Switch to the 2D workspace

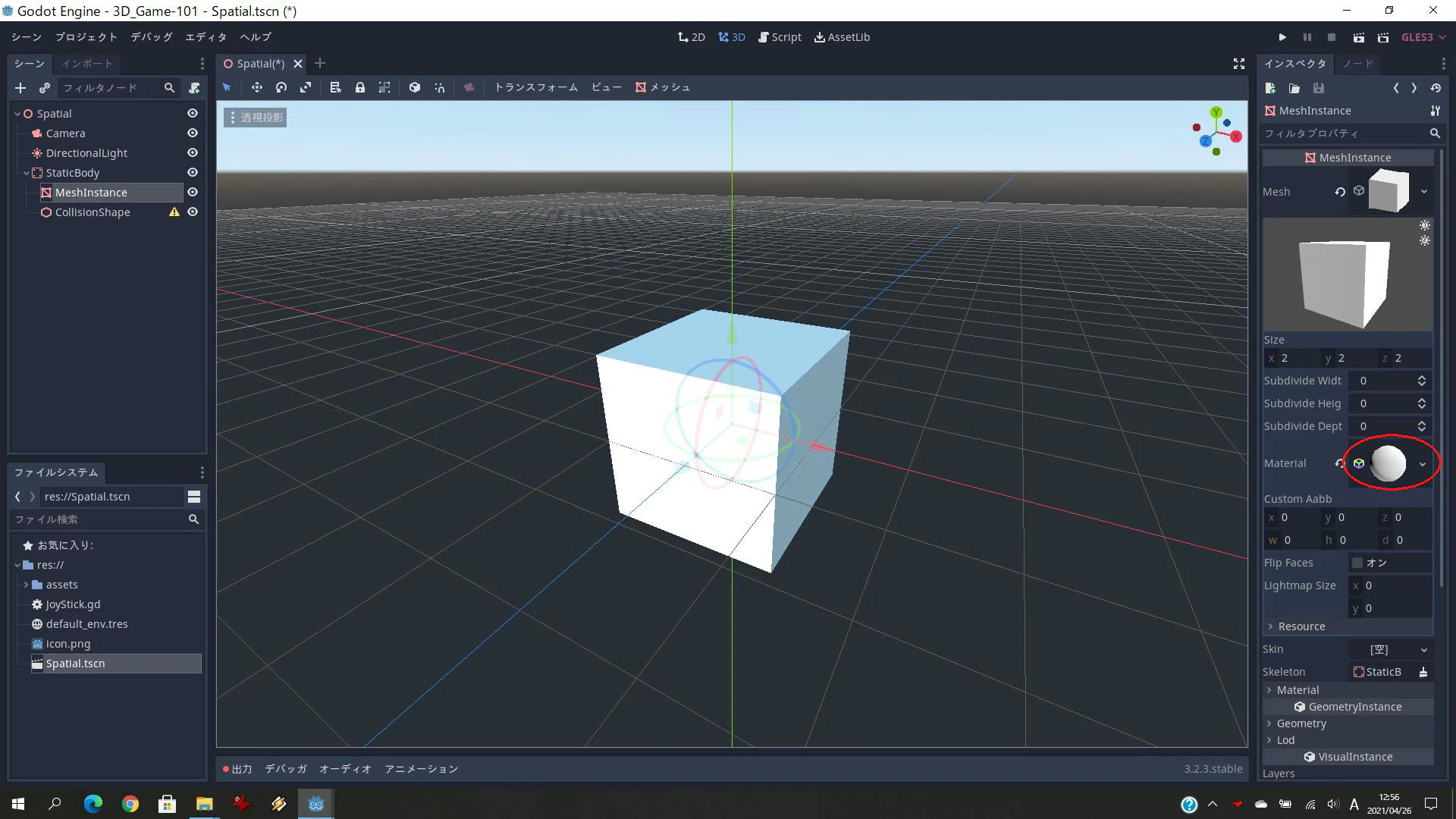point(692,37)
